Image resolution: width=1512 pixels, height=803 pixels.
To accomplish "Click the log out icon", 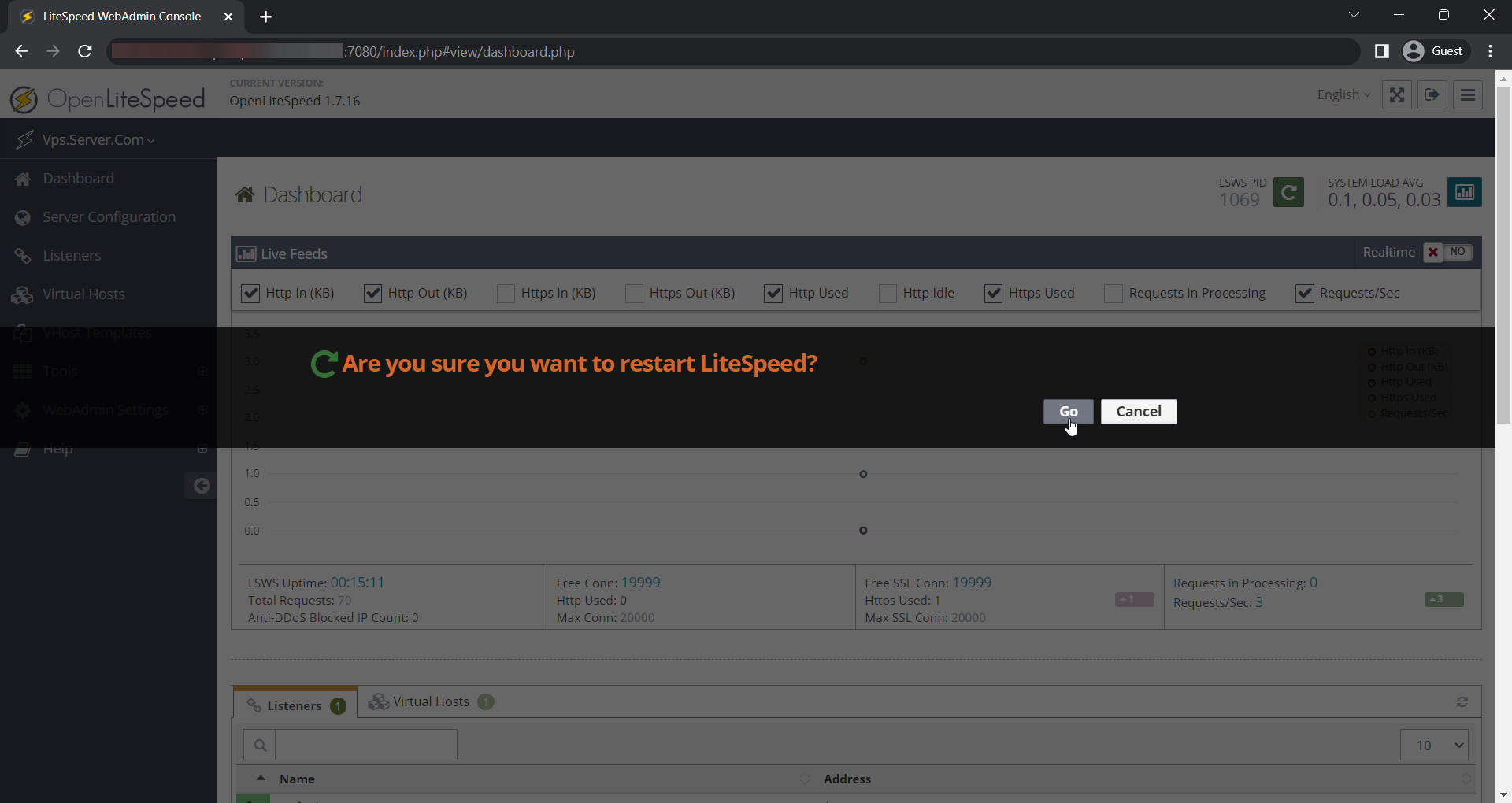I will point(1432,95).
